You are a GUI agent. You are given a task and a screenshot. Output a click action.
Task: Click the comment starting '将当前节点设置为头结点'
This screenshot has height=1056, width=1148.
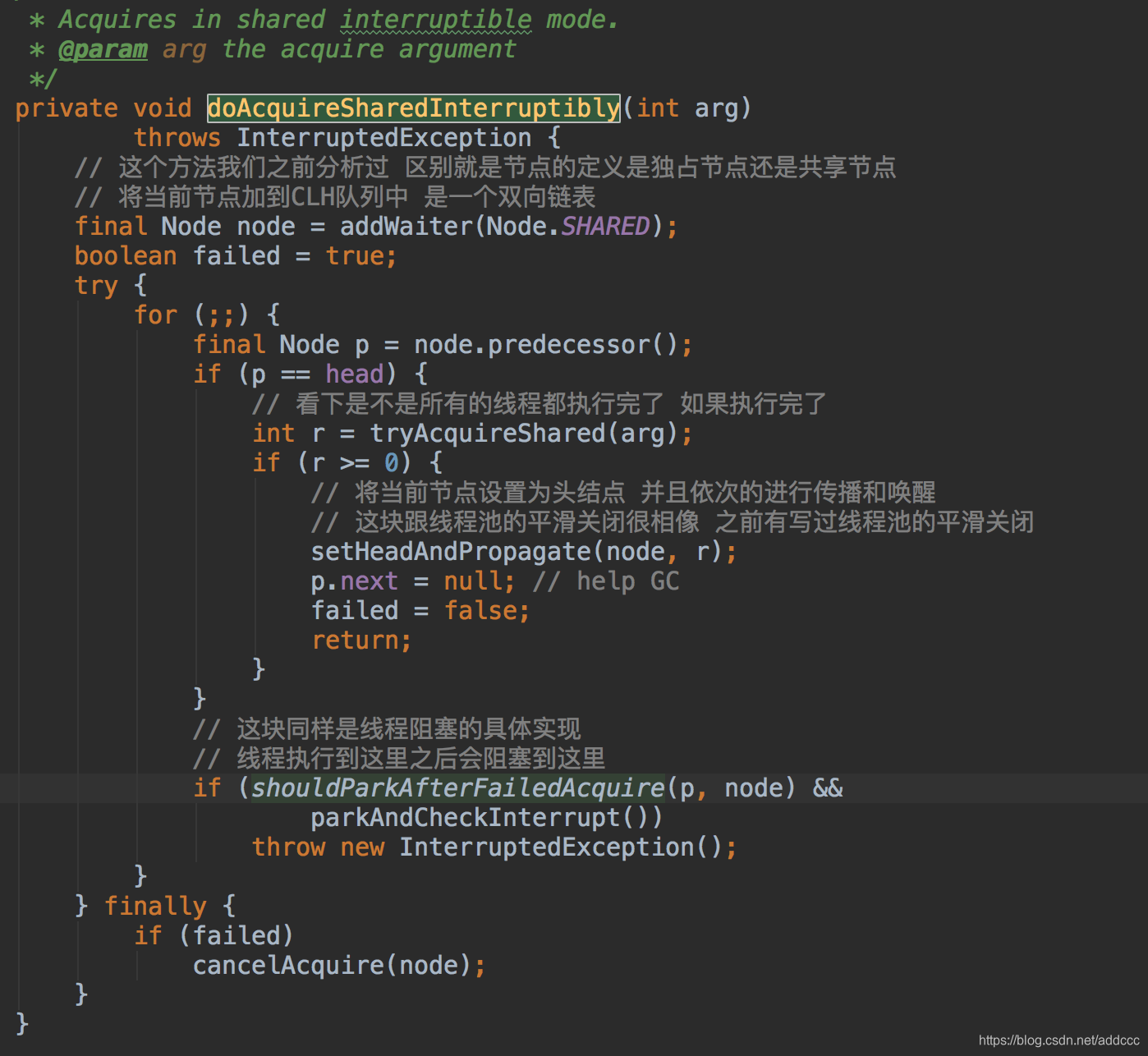623,492
